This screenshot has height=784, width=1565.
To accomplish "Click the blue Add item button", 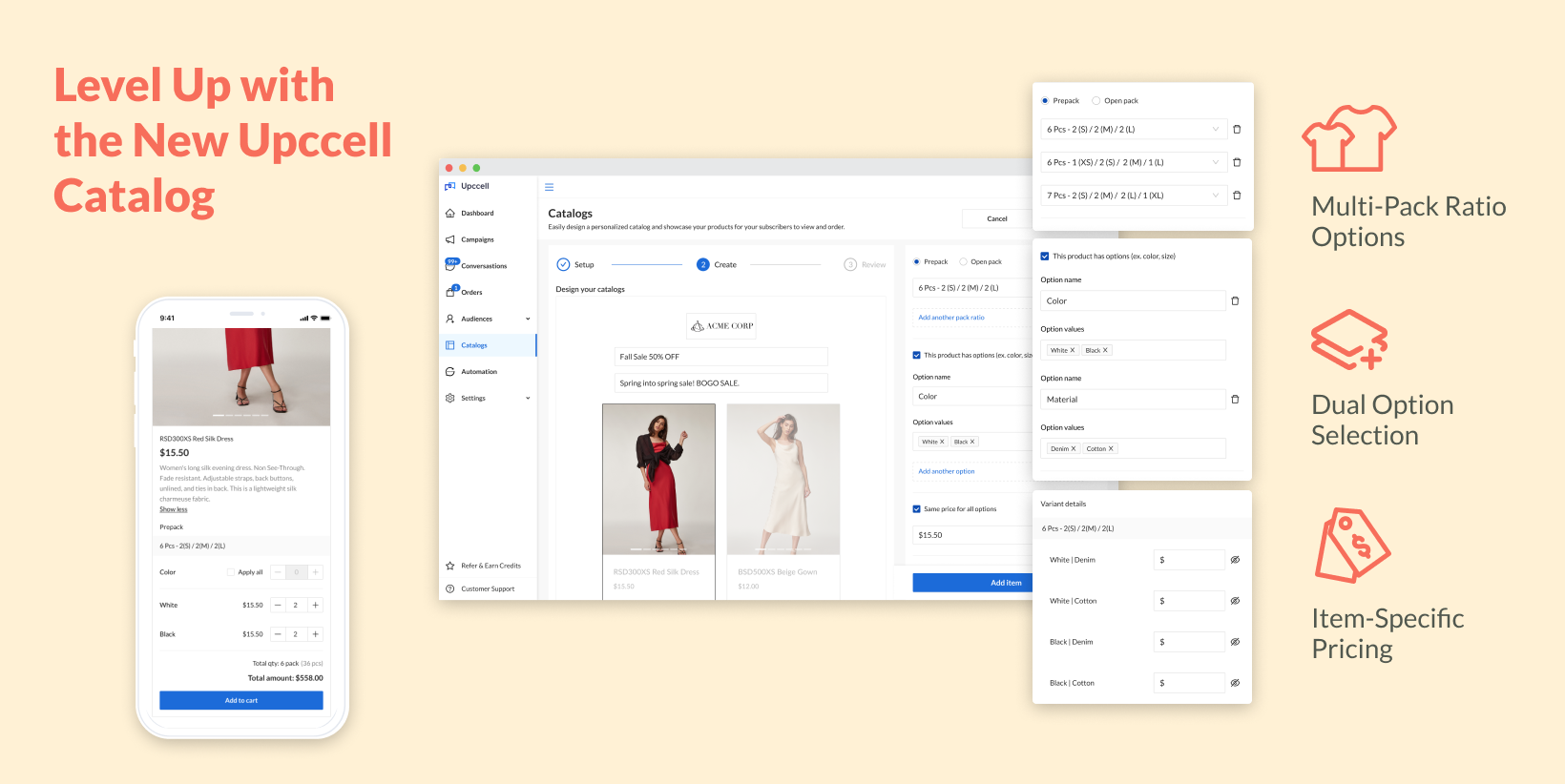I will click(972, 583).
